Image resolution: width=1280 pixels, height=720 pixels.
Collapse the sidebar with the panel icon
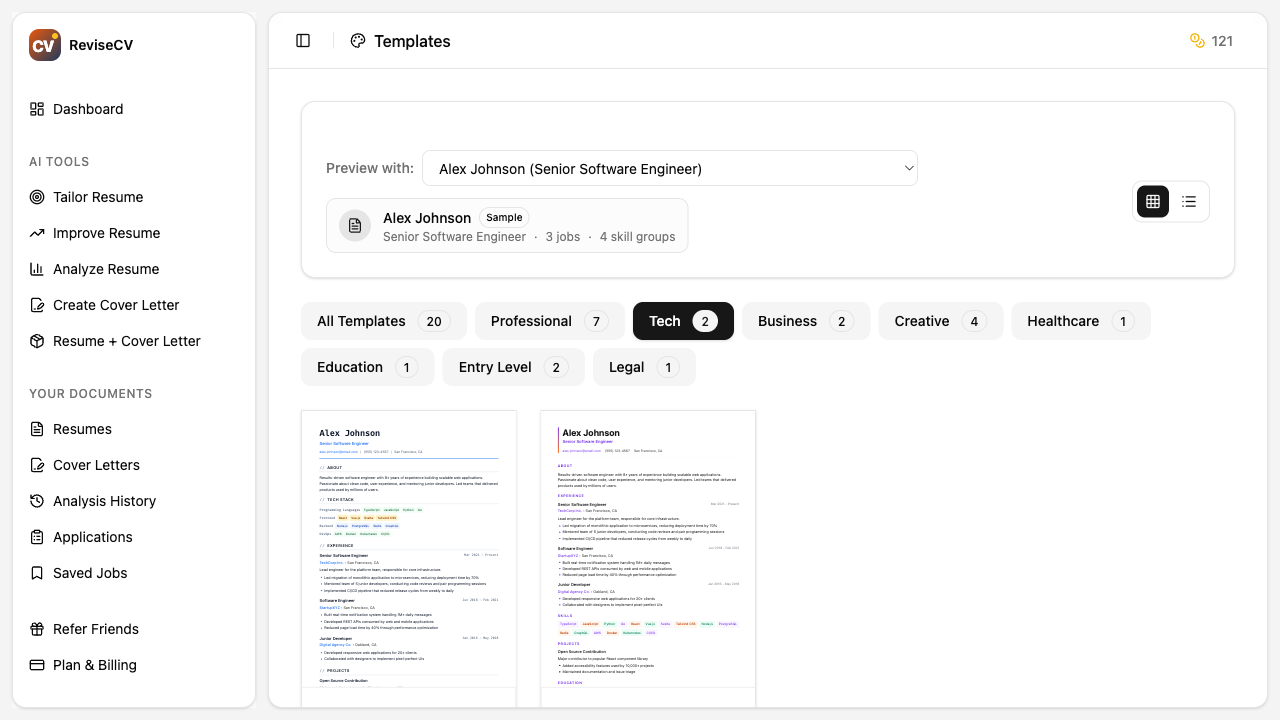click(x=303, y=40)
